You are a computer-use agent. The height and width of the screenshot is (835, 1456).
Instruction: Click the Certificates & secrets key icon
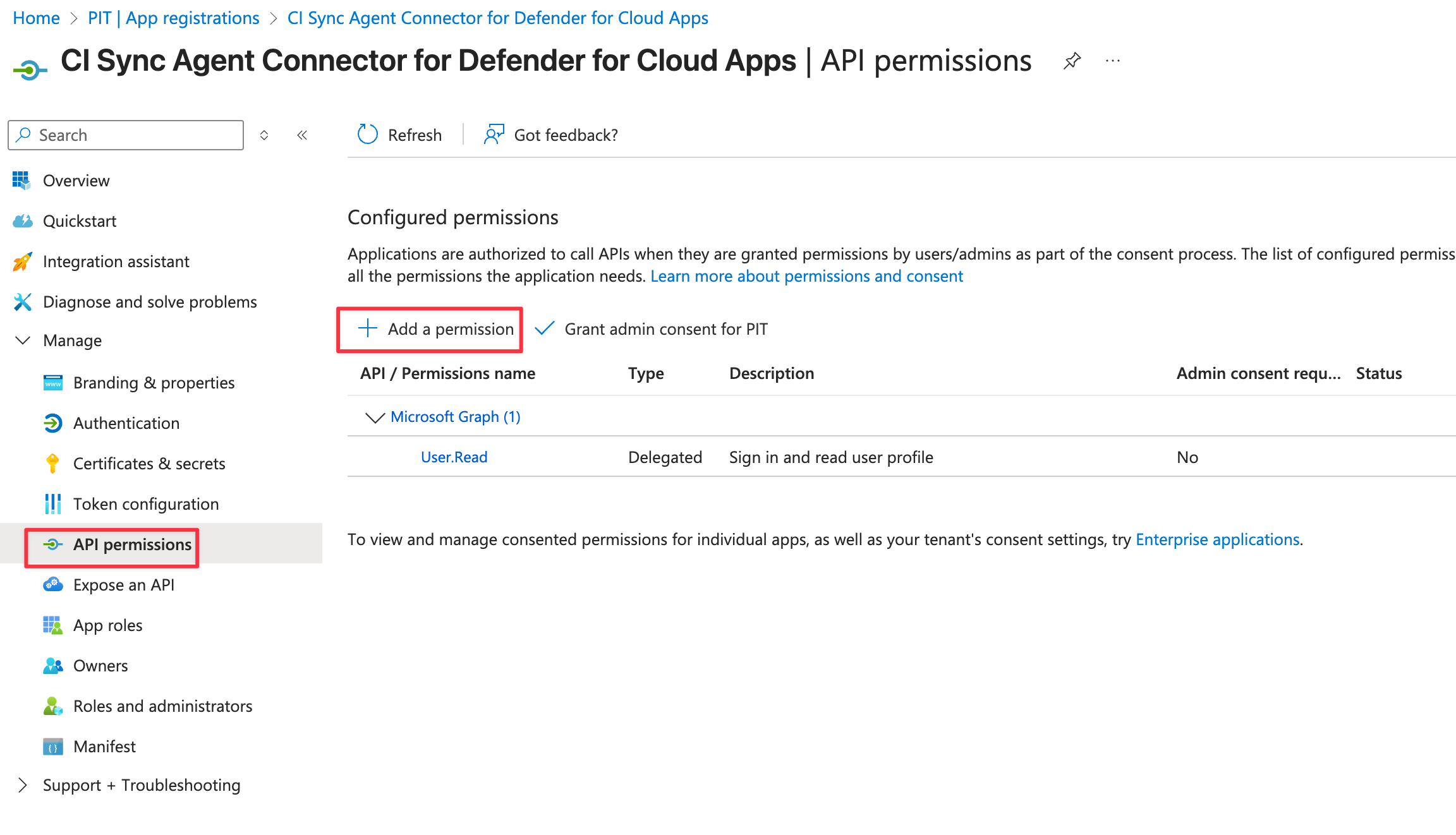click(x=53, y=464)
